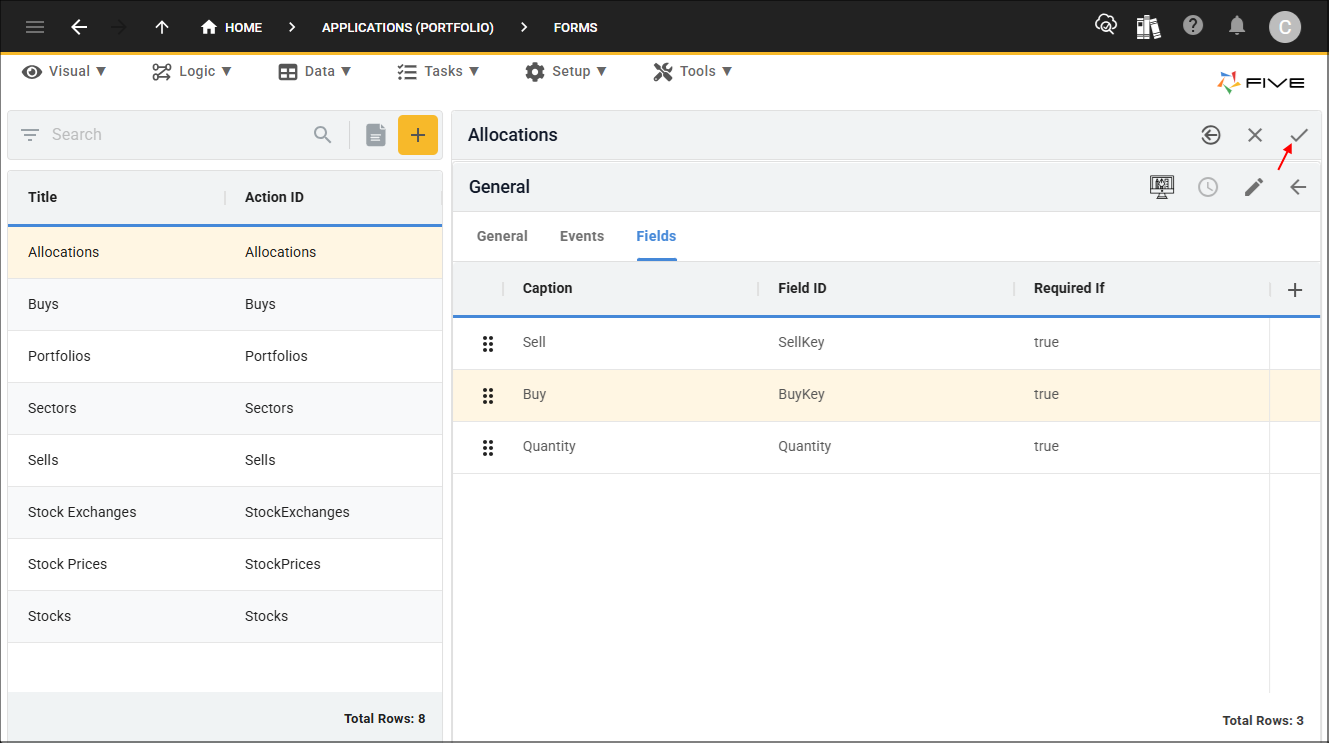Image resolution: width=1329 pixels, height=743 pixels.
Task: Click the Required If column header
Action: [1069, 288]
